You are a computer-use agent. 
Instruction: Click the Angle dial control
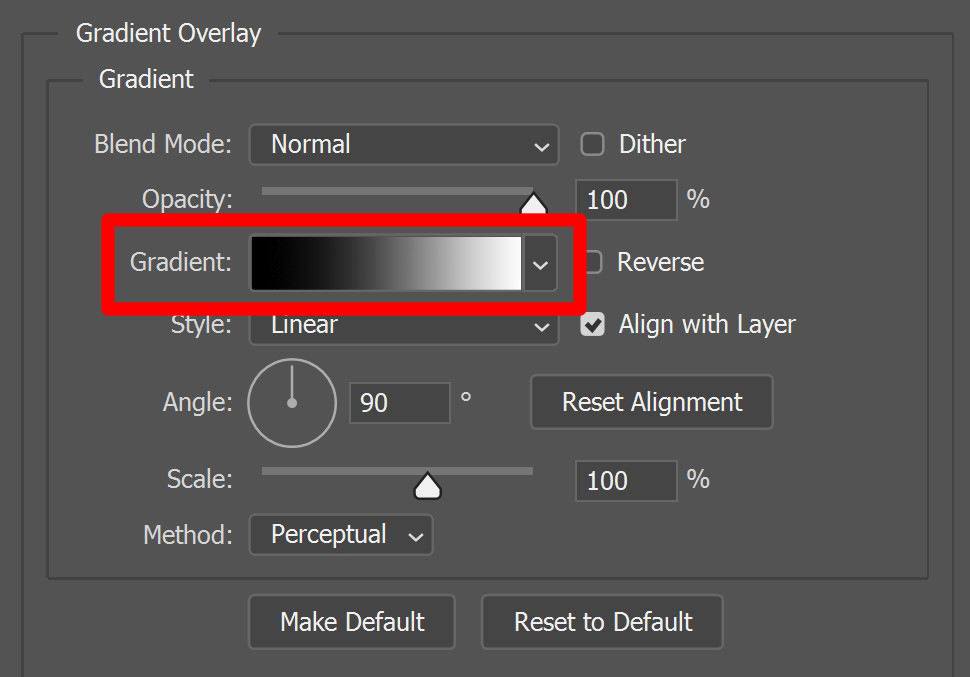click(x=292, y=403)
